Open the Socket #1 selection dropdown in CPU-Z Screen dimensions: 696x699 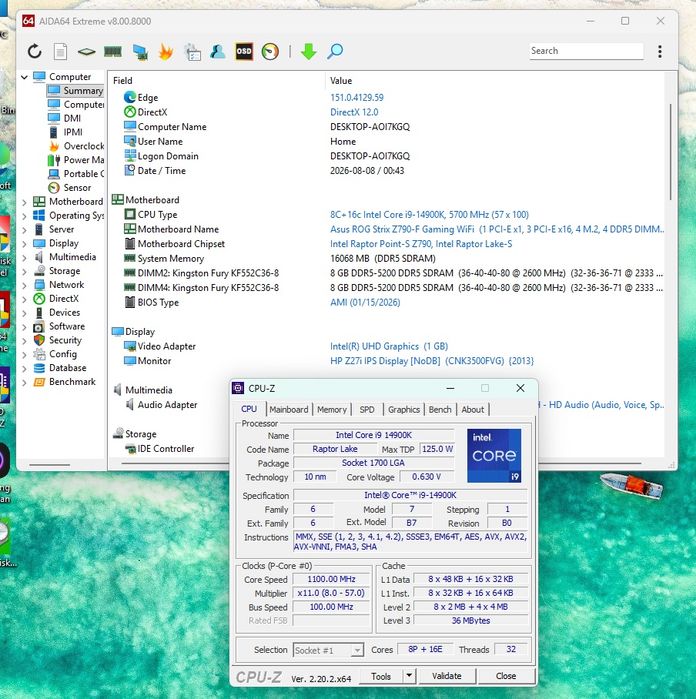328,650
